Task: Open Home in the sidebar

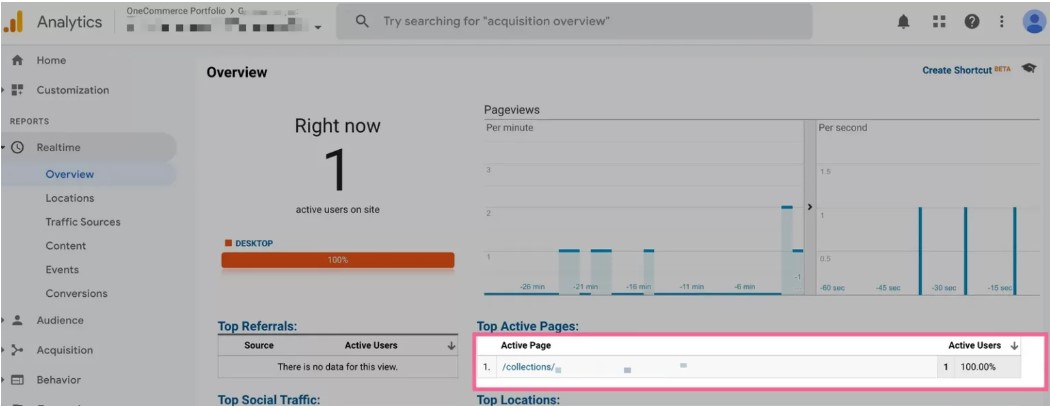Action: (x=52, y=60)
